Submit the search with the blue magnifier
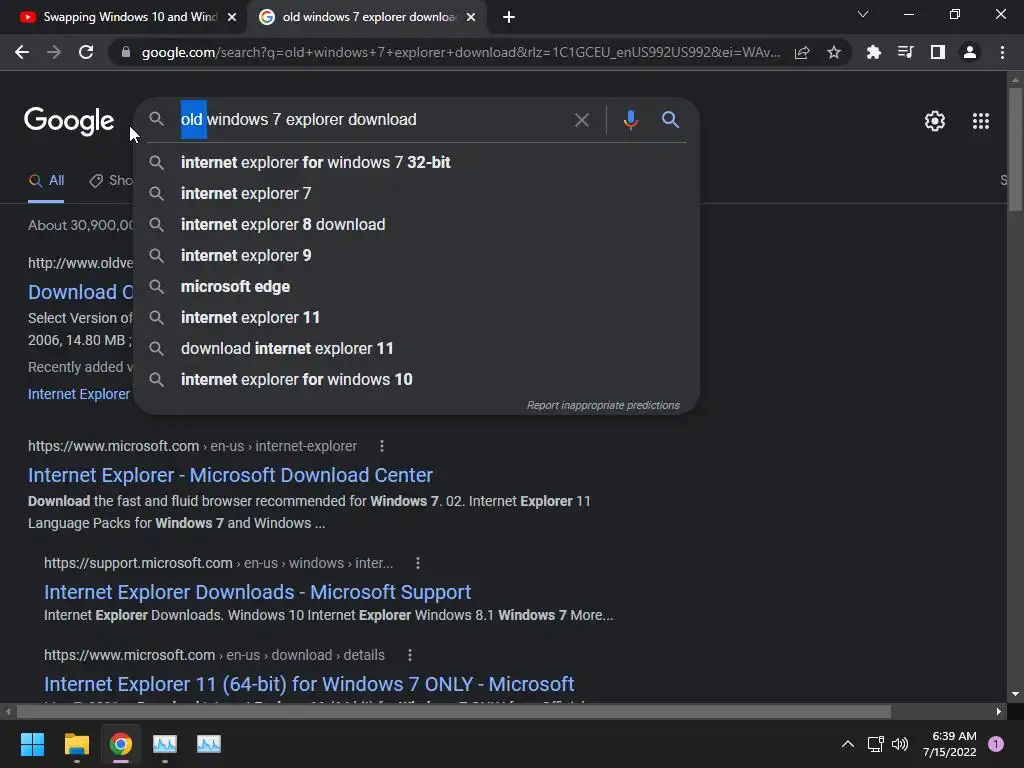The image size is (1024, 768). (670, 120)
